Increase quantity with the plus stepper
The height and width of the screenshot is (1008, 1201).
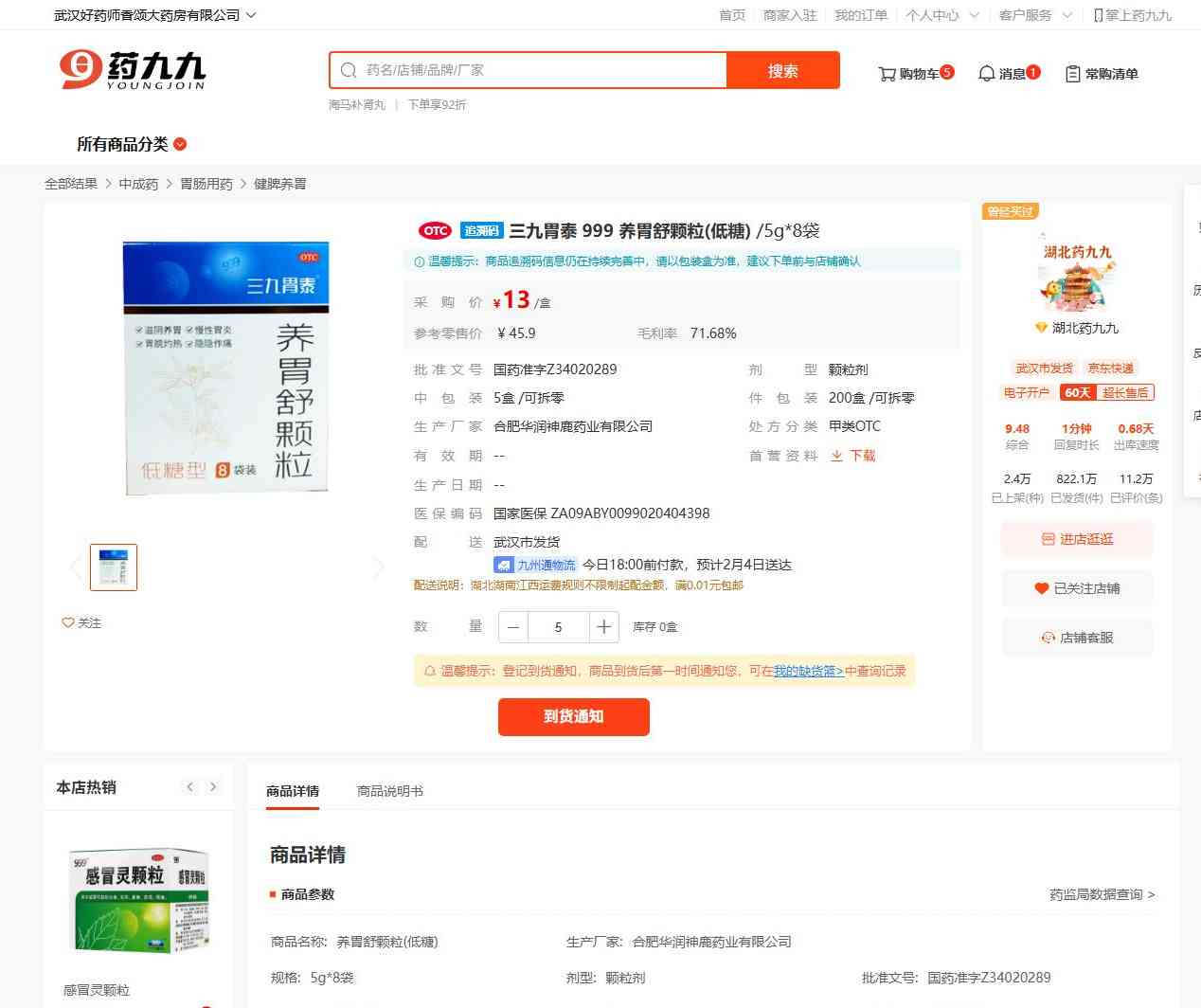[603, 627]
